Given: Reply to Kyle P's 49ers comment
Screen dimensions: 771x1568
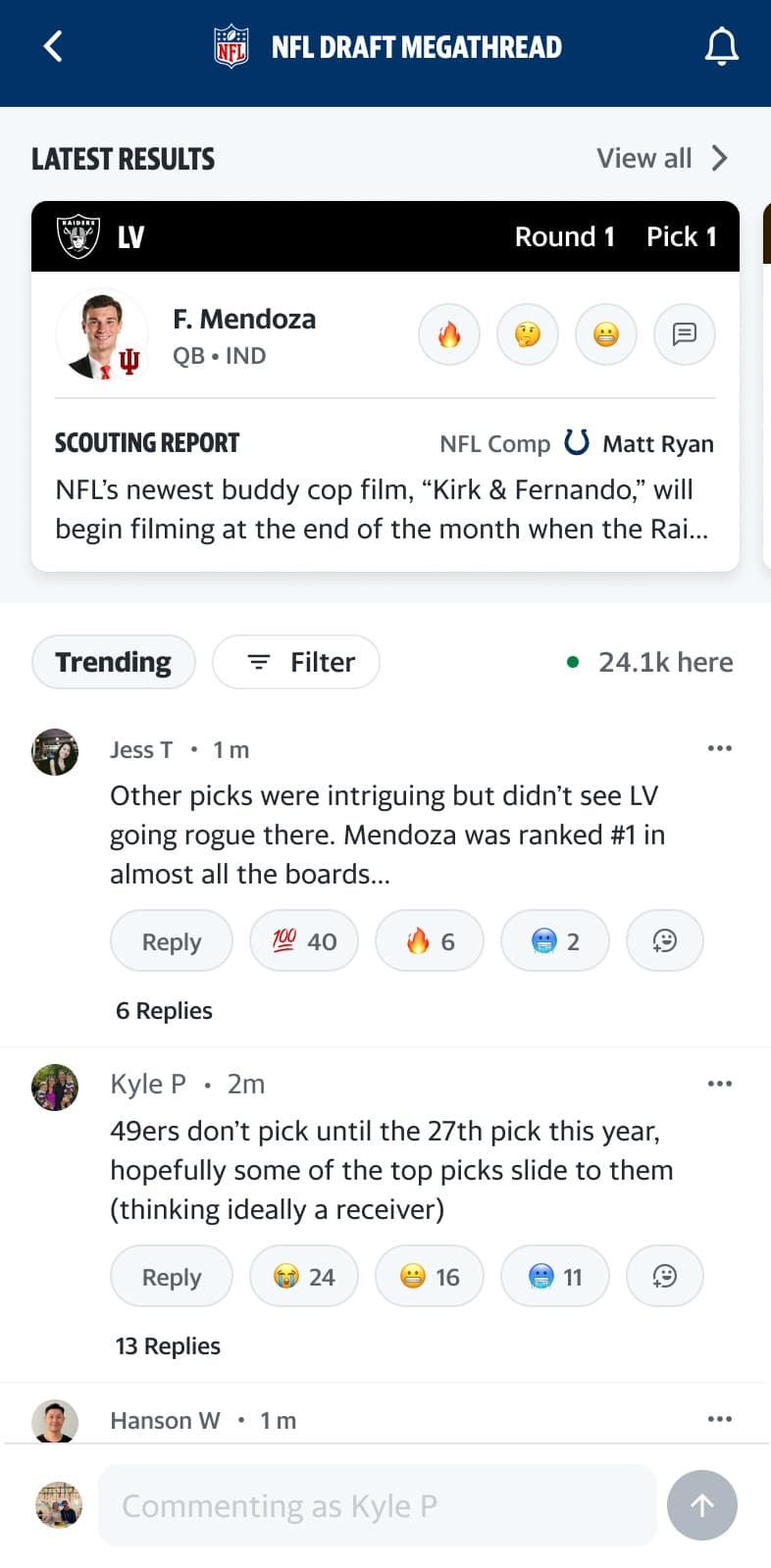Looking at the screenshot, I should coord(171,1276).
